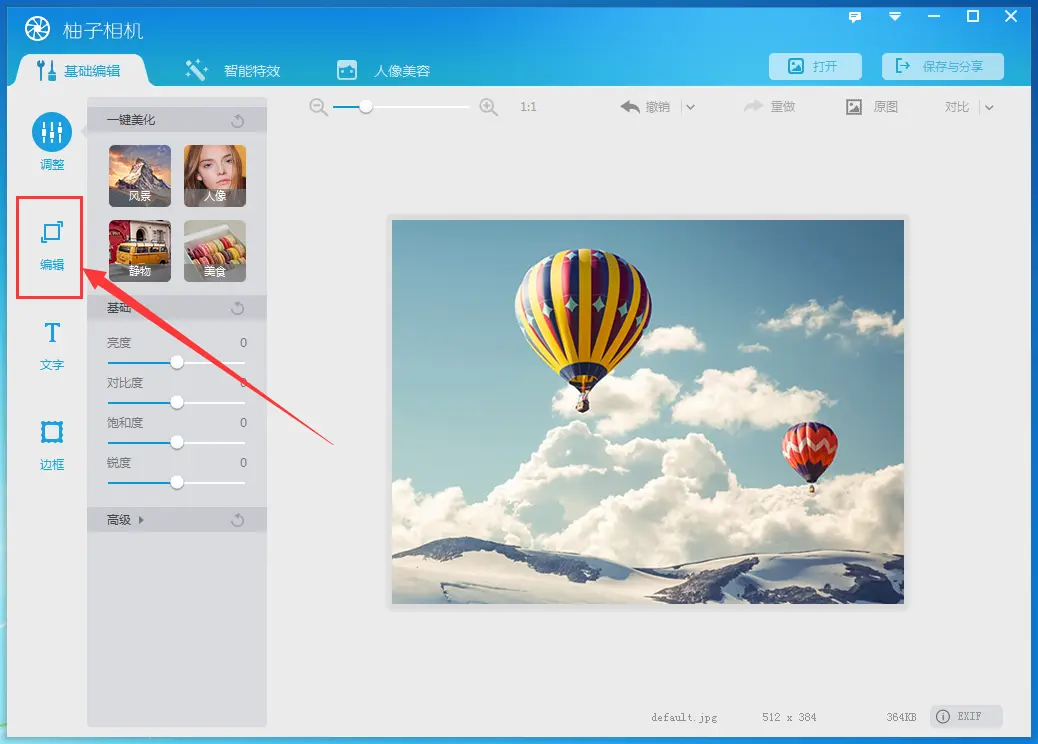Reset the 一键美化 section

238,121
